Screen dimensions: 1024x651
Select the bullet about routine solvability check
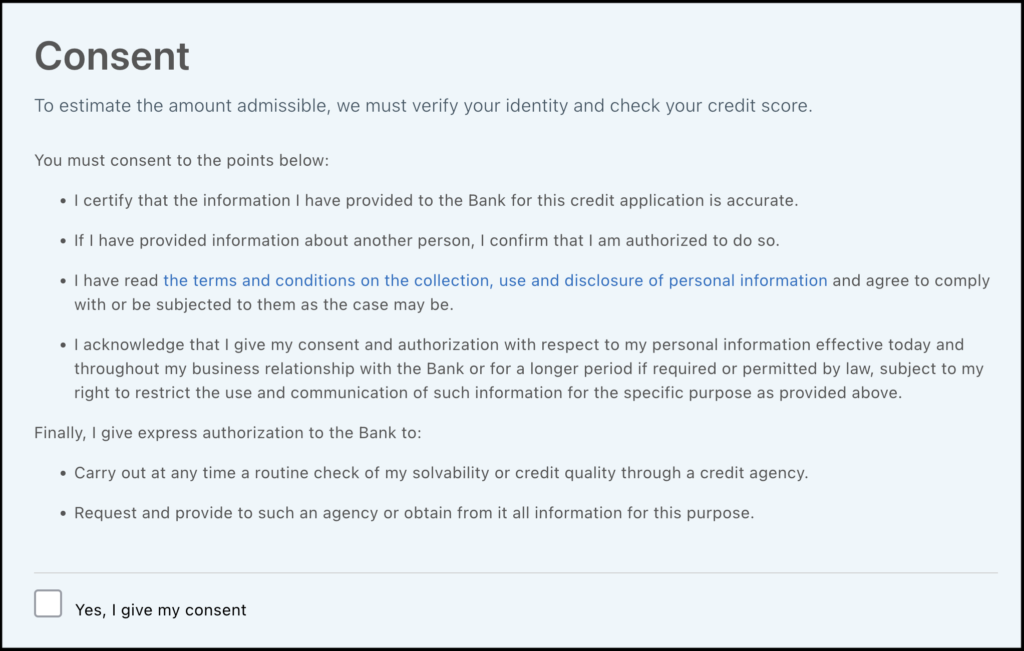click(440, 473)
